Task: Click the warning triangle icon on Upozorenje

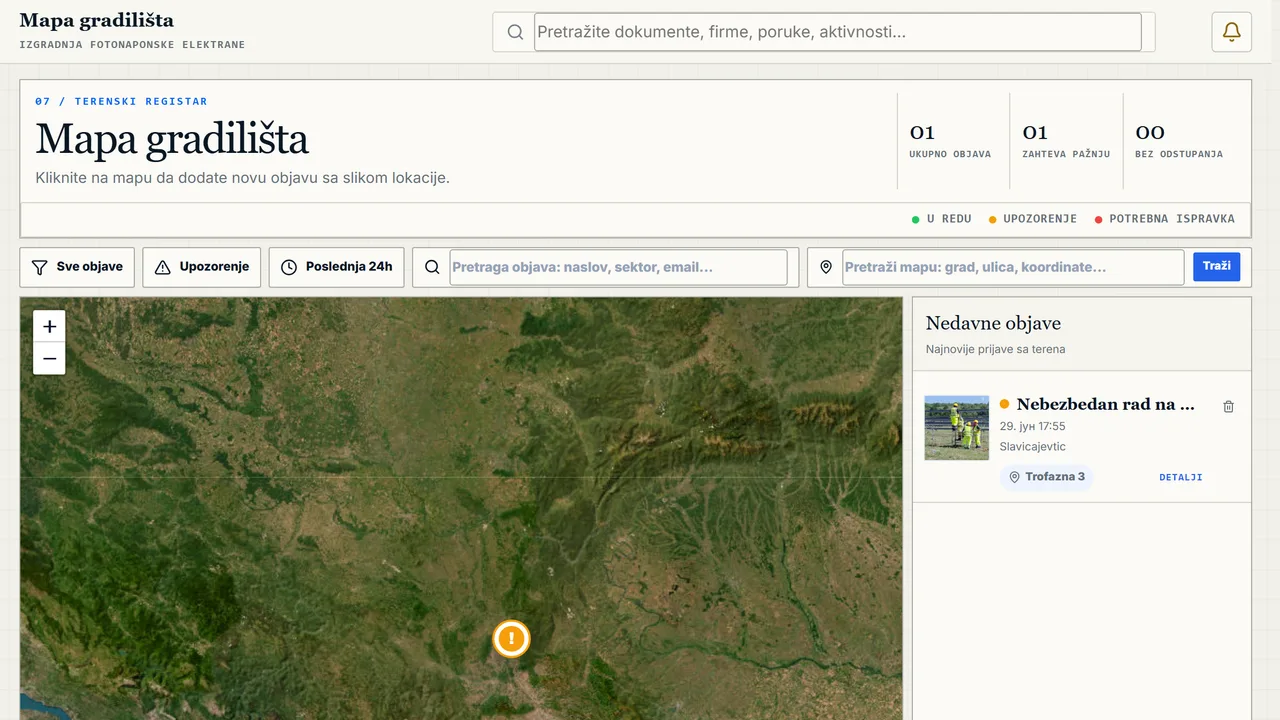Action: pos(163,267)
